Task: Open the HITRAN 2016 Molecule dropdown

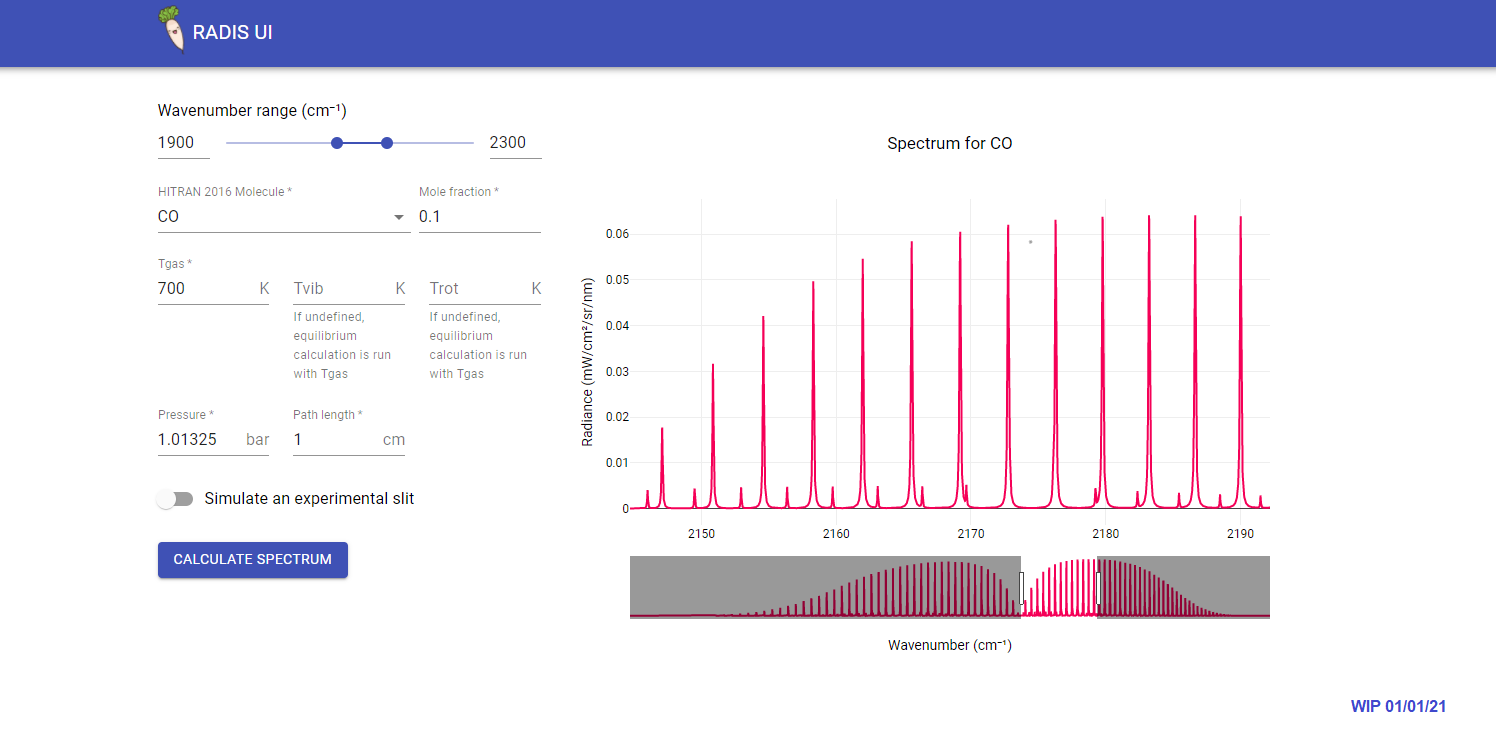Action: [284, 216]
